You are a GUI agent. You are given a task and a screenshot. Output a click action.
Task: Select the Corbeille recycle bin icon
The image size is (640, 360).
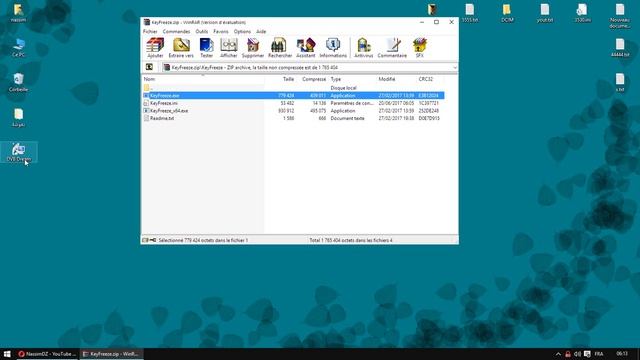tap(18, 82)
